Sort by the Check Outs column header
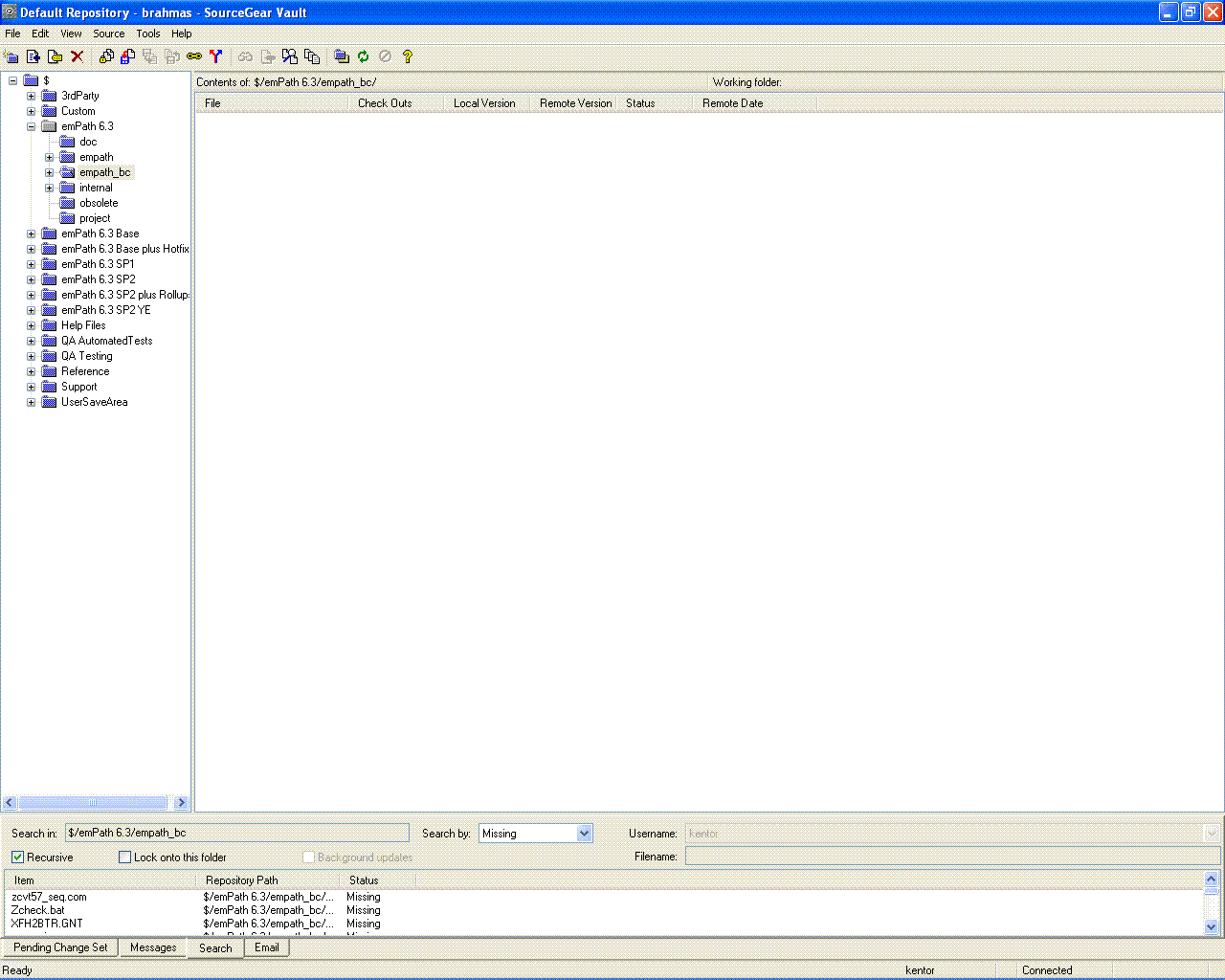Viewport: 1225px width, 980px height. click(396, 103)
